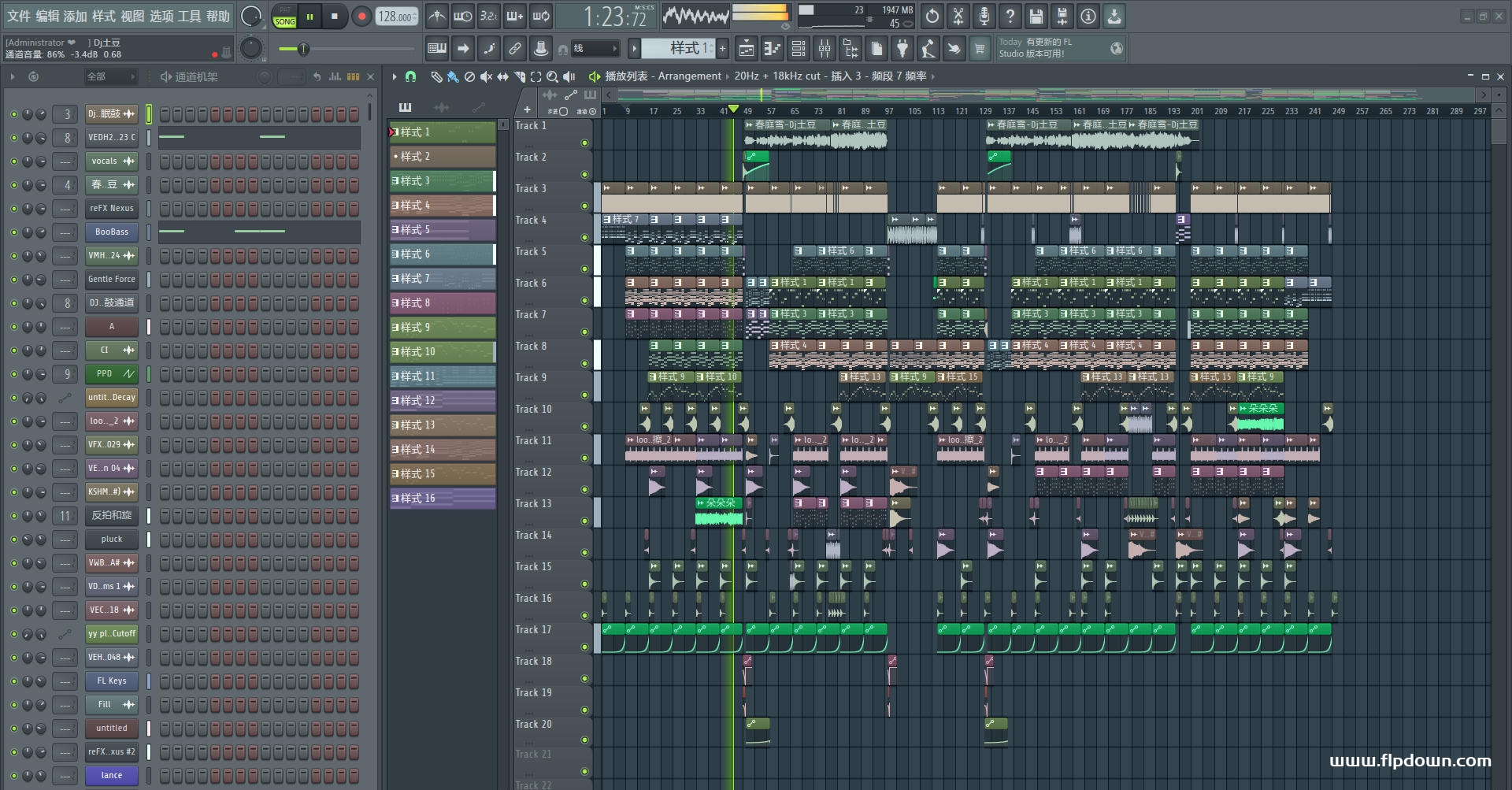The height and width of the screenshot is (790, 1512).
Task: Select pattern 样式 10 in the picker
Action: tap(443, 352)
